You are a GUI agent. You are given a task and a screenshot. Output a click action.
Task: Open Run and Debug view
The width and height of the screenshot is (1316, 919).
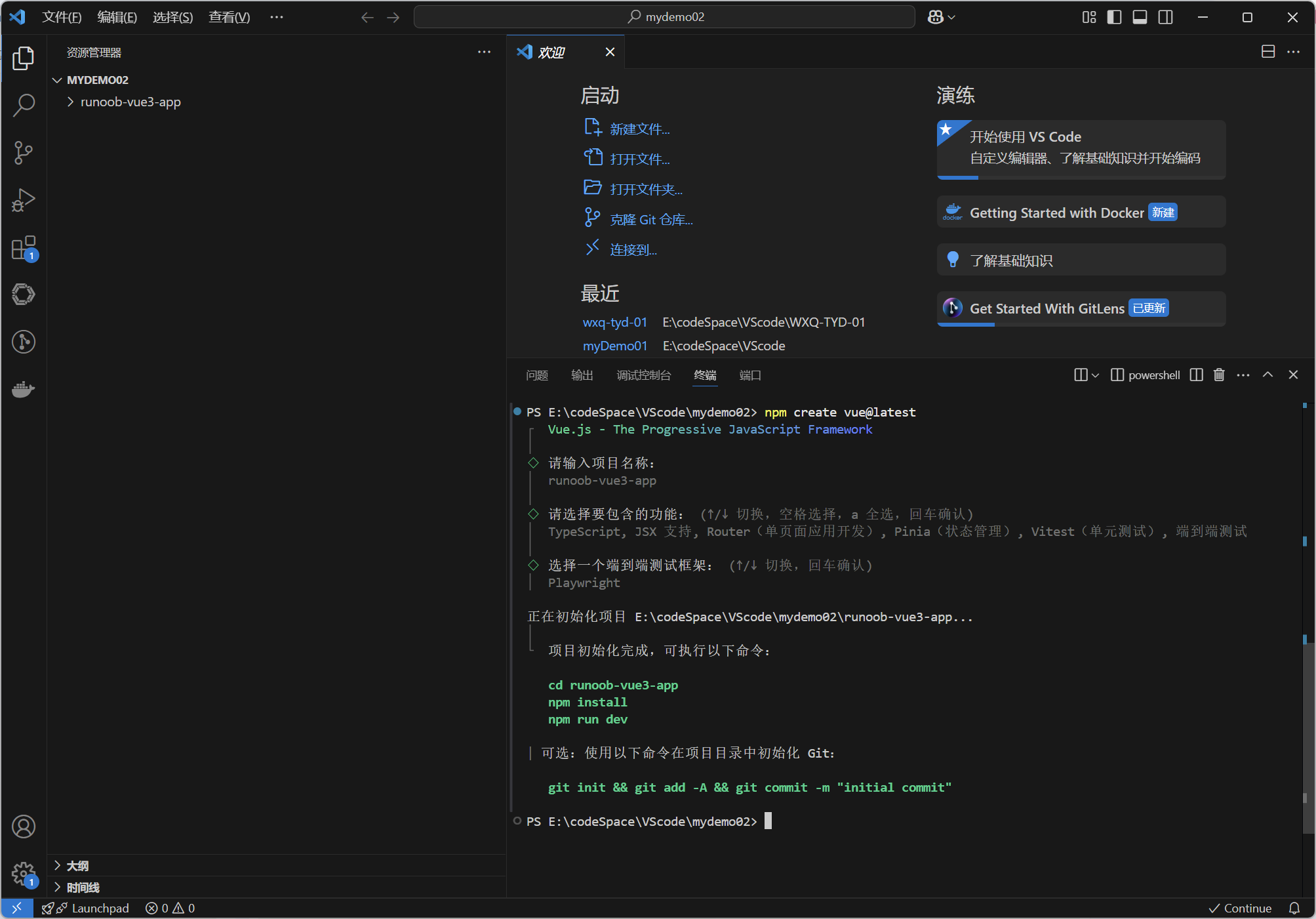pos(24,200)
